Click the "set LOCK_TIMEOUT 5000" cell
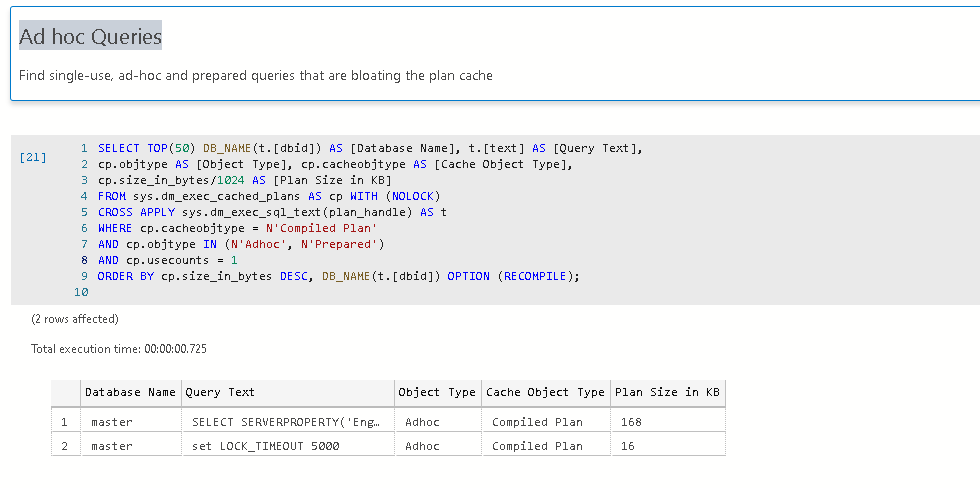Screen dimensions: 980x488 265,446
